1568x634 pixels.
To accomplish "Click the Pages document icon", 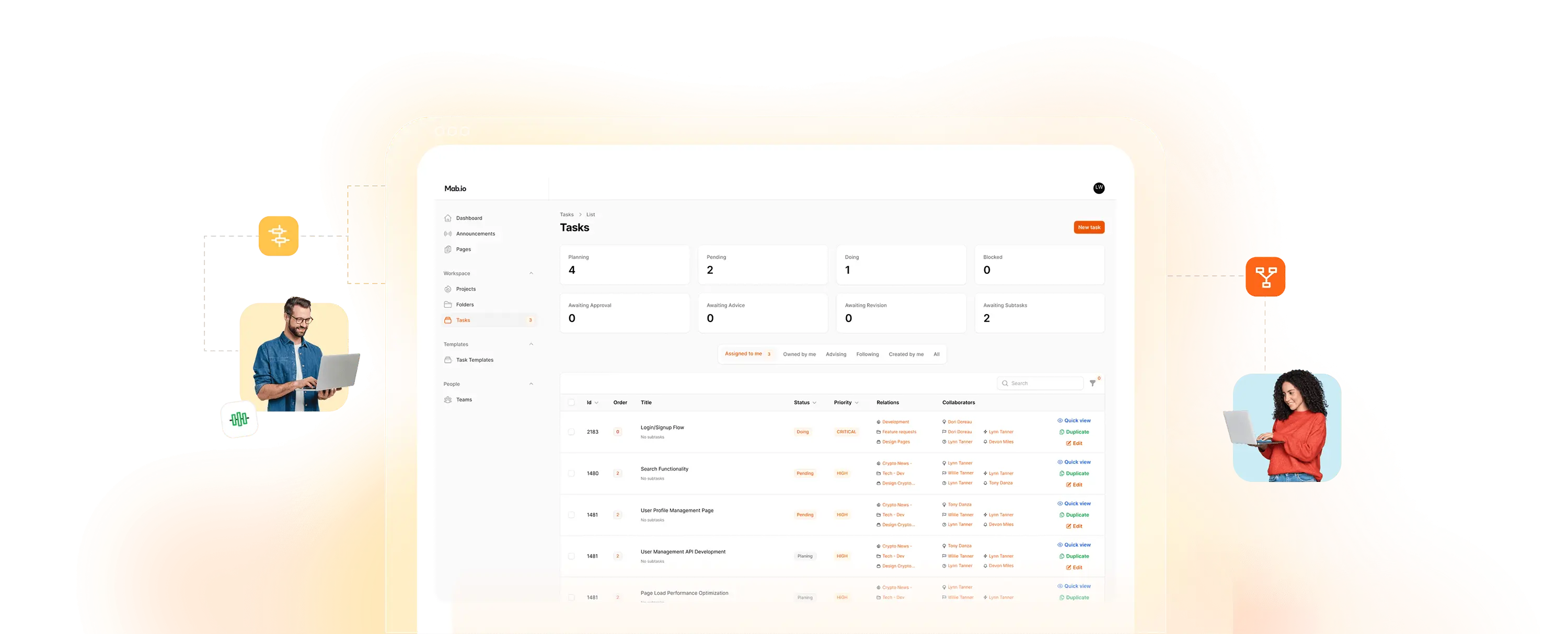I will (448, 249).
